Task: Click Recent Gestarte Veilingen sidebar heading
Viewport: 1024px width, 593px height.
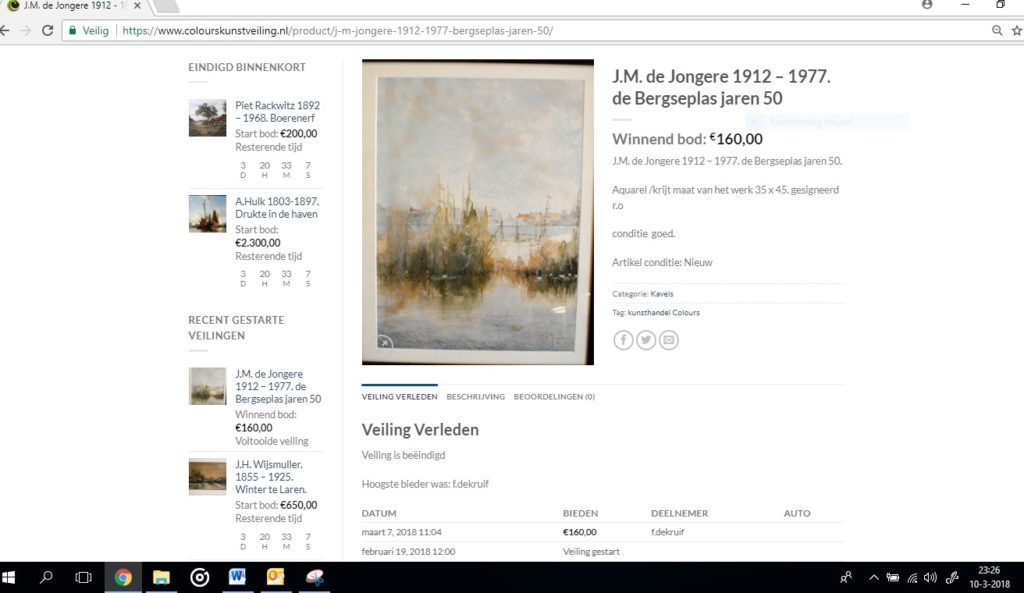Action: point(236,328)
